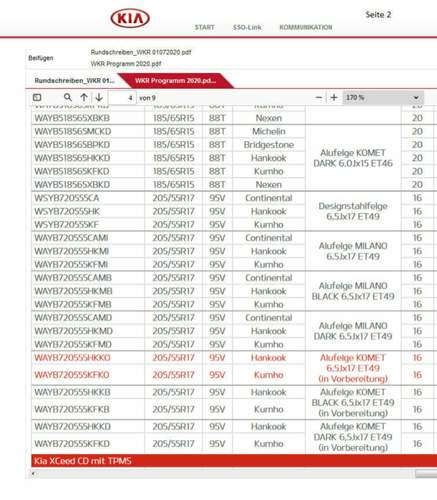Click Alufelge KOMET BLACK 6,5Jx17 cell
Image resolution: width=437 pixels, height=500 pixels.
[x=353, y=403]
